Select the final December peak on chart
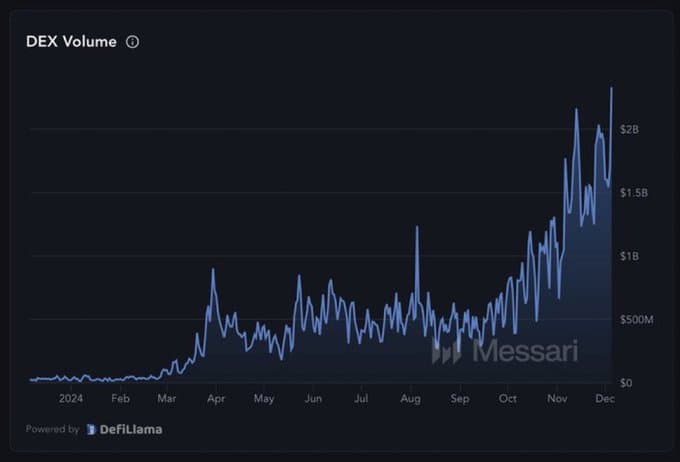 tap(611, 88)
